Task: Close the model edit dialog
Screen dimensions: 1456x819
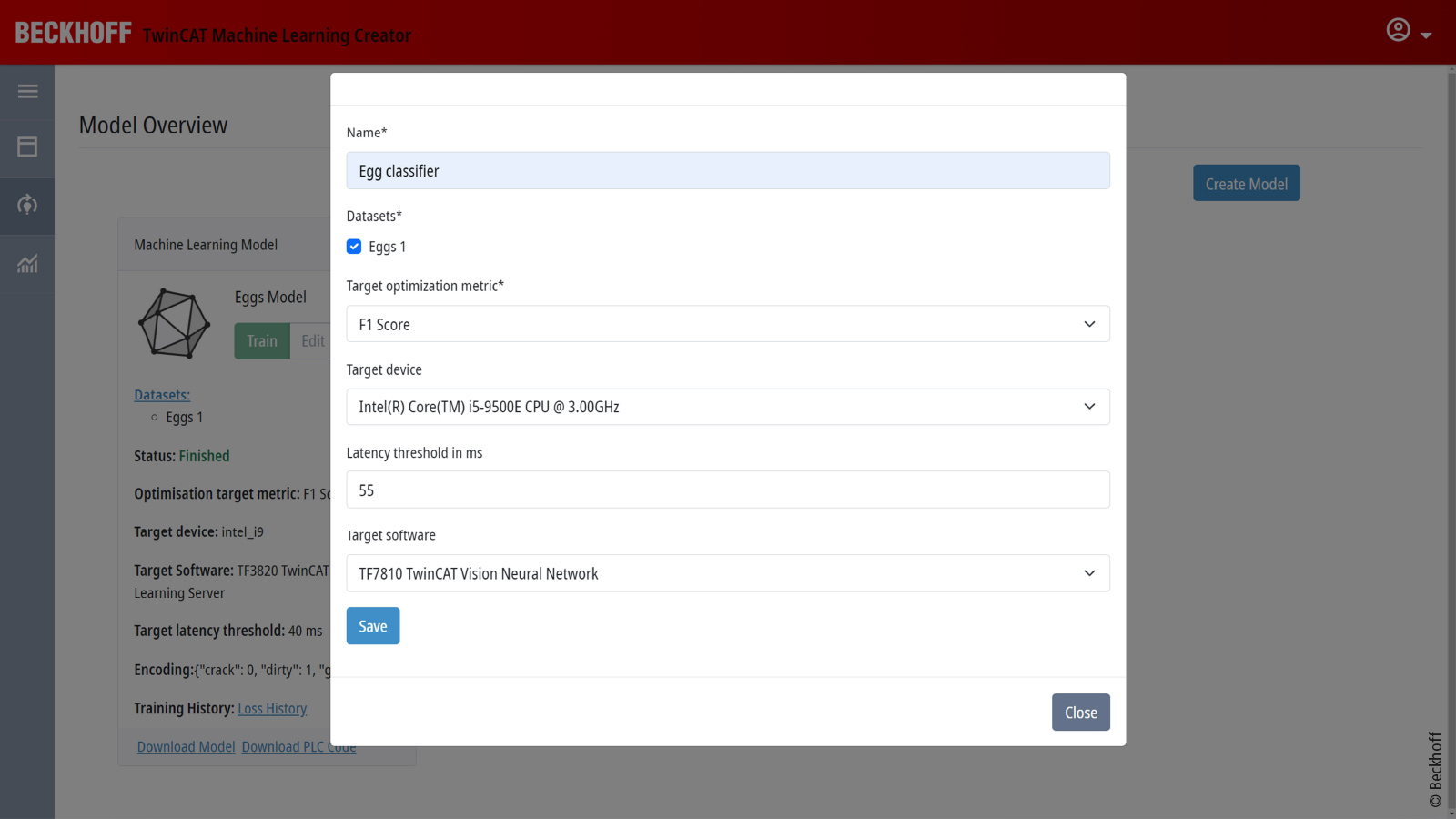Action: tap(1080, 713)
